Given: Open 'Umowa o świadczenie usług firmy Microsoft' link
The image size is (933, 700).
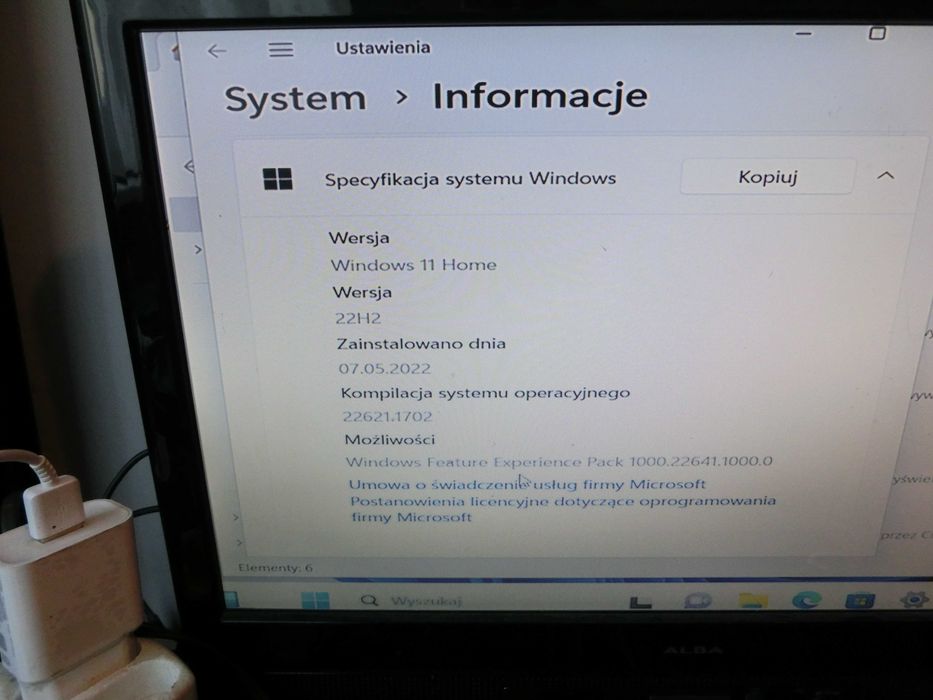Looking at the screenshot, I should [x=527, y=484].
